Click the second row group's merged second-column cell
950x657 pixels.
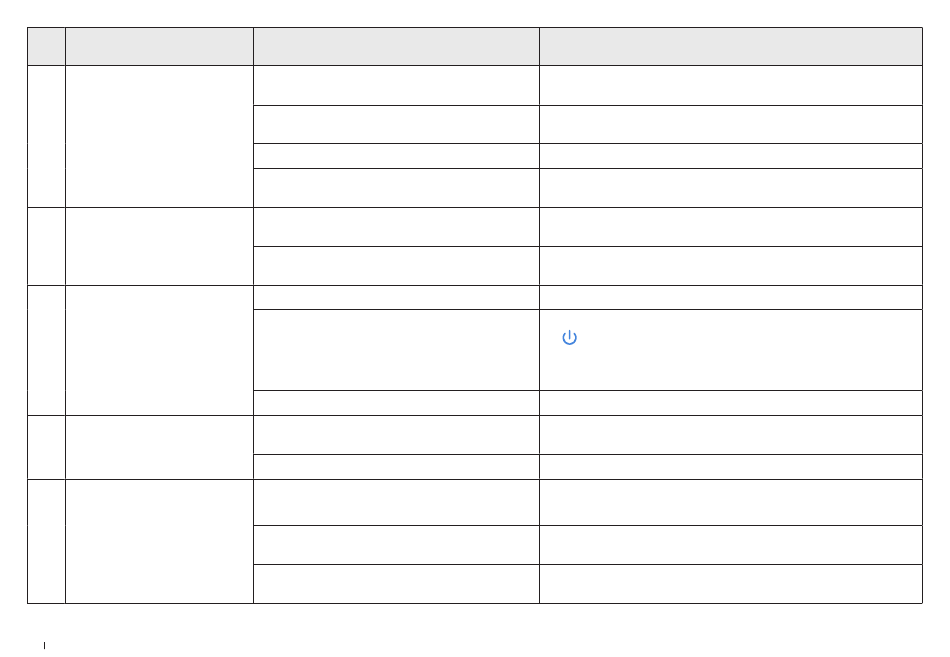[x=159, y=246]
